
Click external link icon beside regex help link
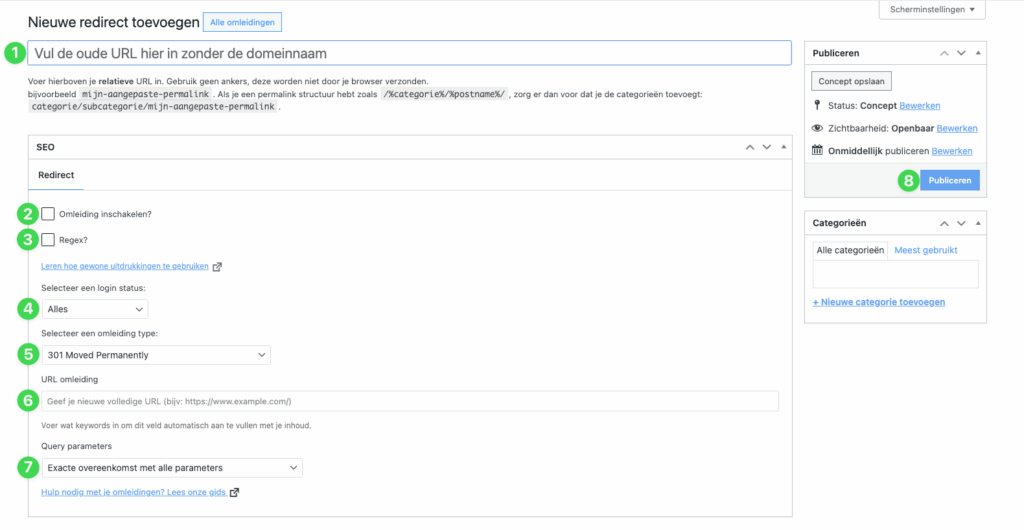click(x=217, y=267)
